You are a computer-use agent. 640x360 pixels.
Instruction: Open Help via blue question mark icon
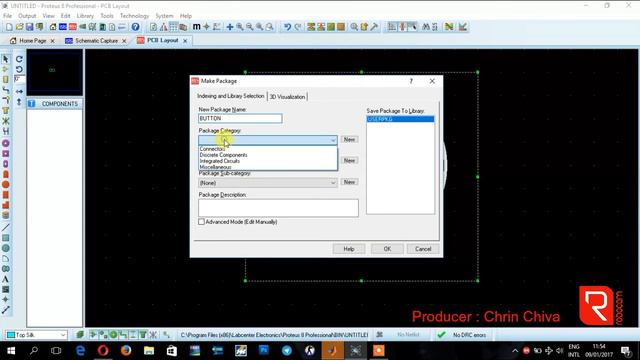coord(136,27)
